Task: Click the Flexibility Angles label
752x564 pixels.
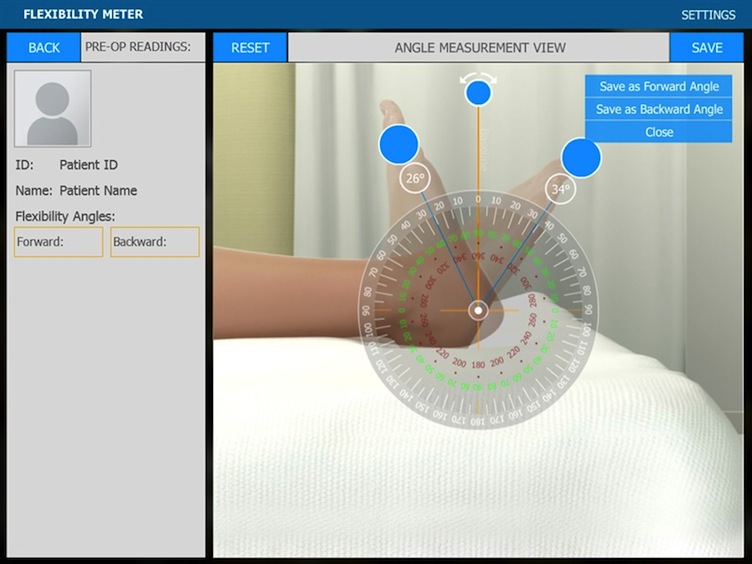Action: pyautogui.click(x=65, y=216)
